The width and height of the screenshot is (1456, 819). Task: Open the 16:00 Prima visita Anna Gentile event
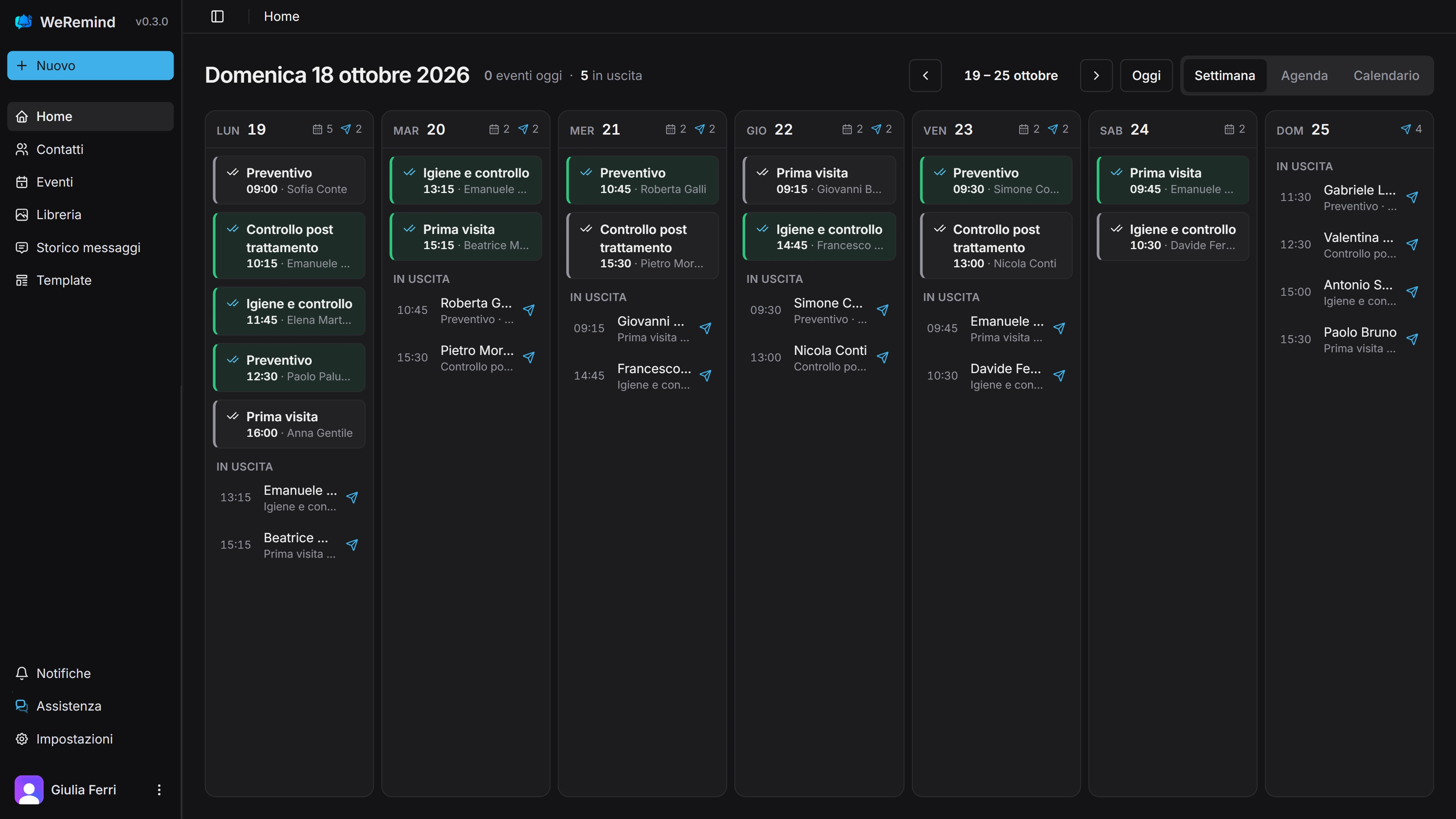pyautogui.click(x=289, y=424)
